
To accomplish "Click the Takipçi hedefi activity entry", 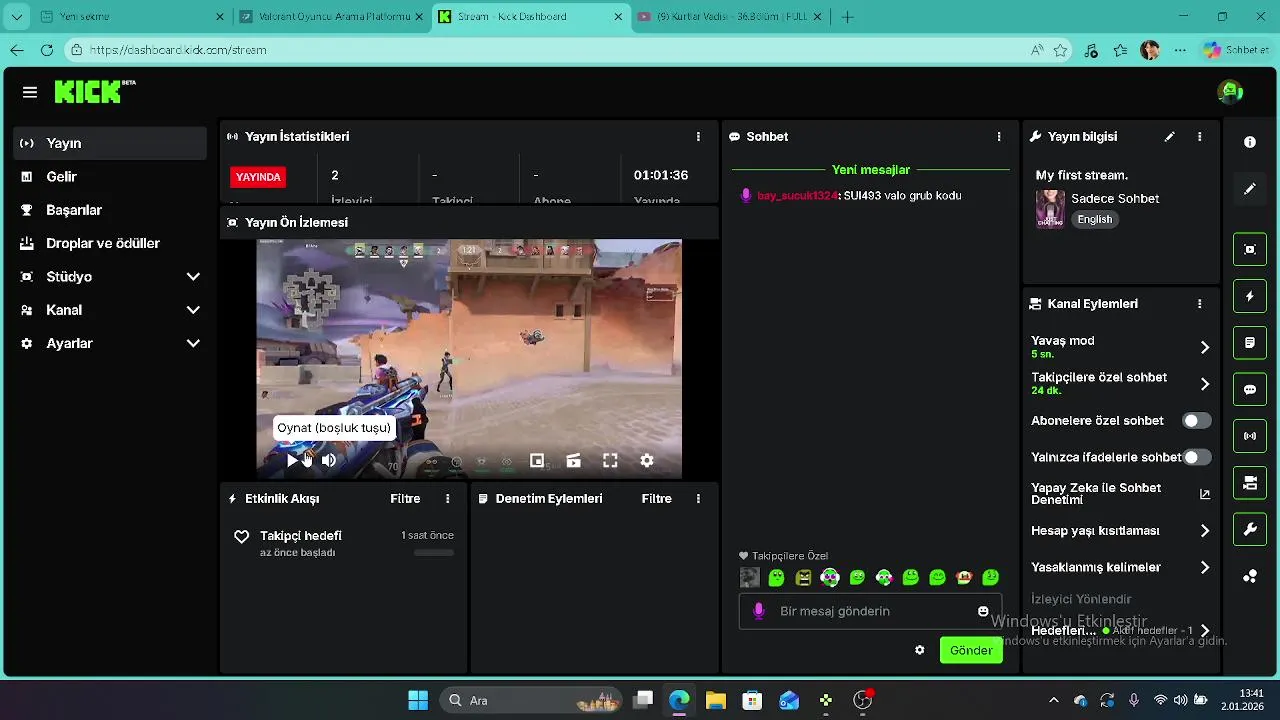I will coord(344,543).
